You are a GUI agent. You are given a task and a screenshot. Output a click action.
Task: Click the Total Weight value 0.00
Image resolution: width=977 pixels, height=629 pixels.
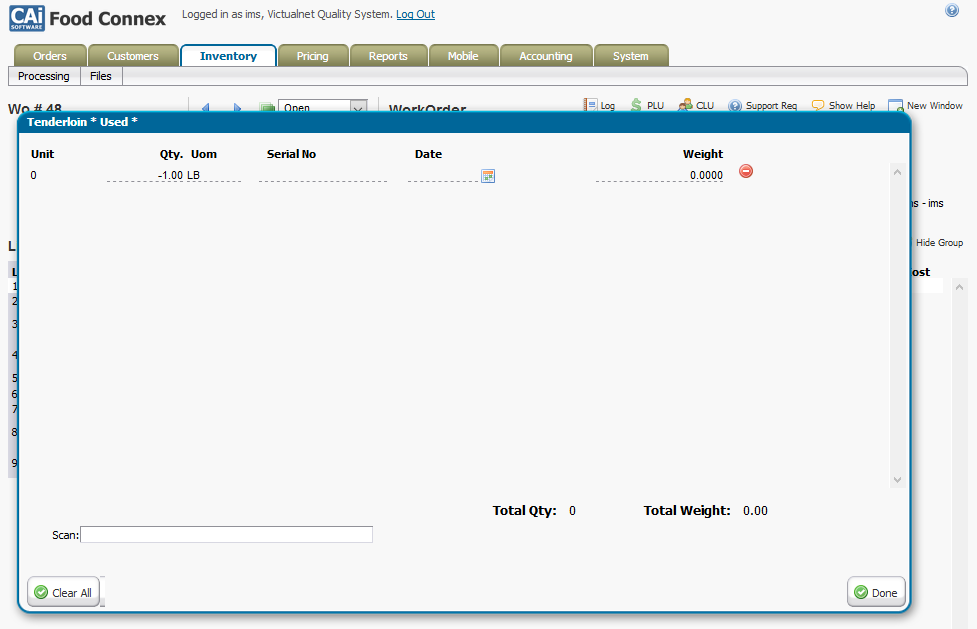tap(755, 511)
